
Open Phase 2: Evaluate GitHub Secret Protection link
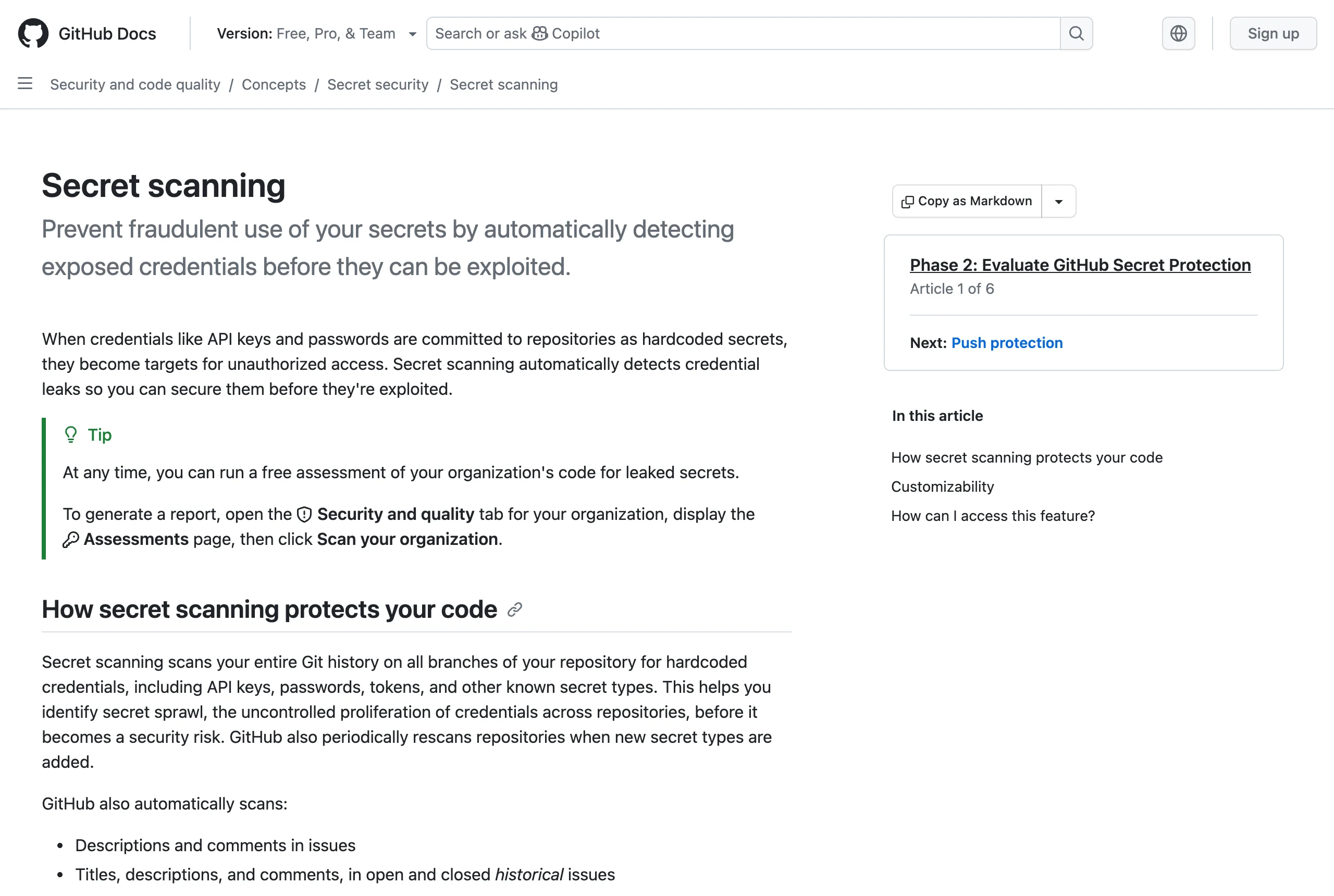coord(1080,265)
